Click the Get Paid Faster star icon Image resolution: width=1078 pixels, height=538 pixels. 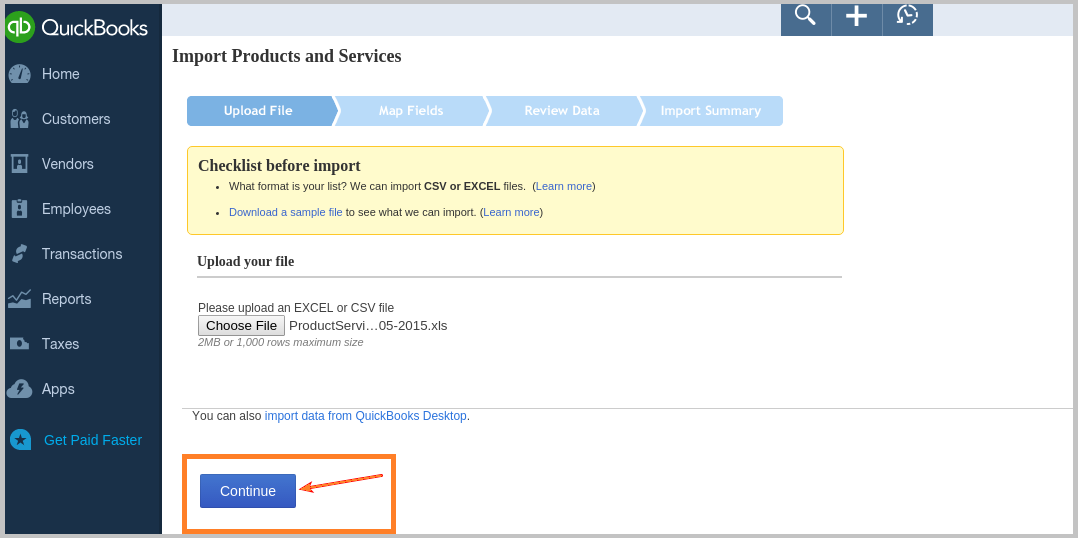coord(21,440)
